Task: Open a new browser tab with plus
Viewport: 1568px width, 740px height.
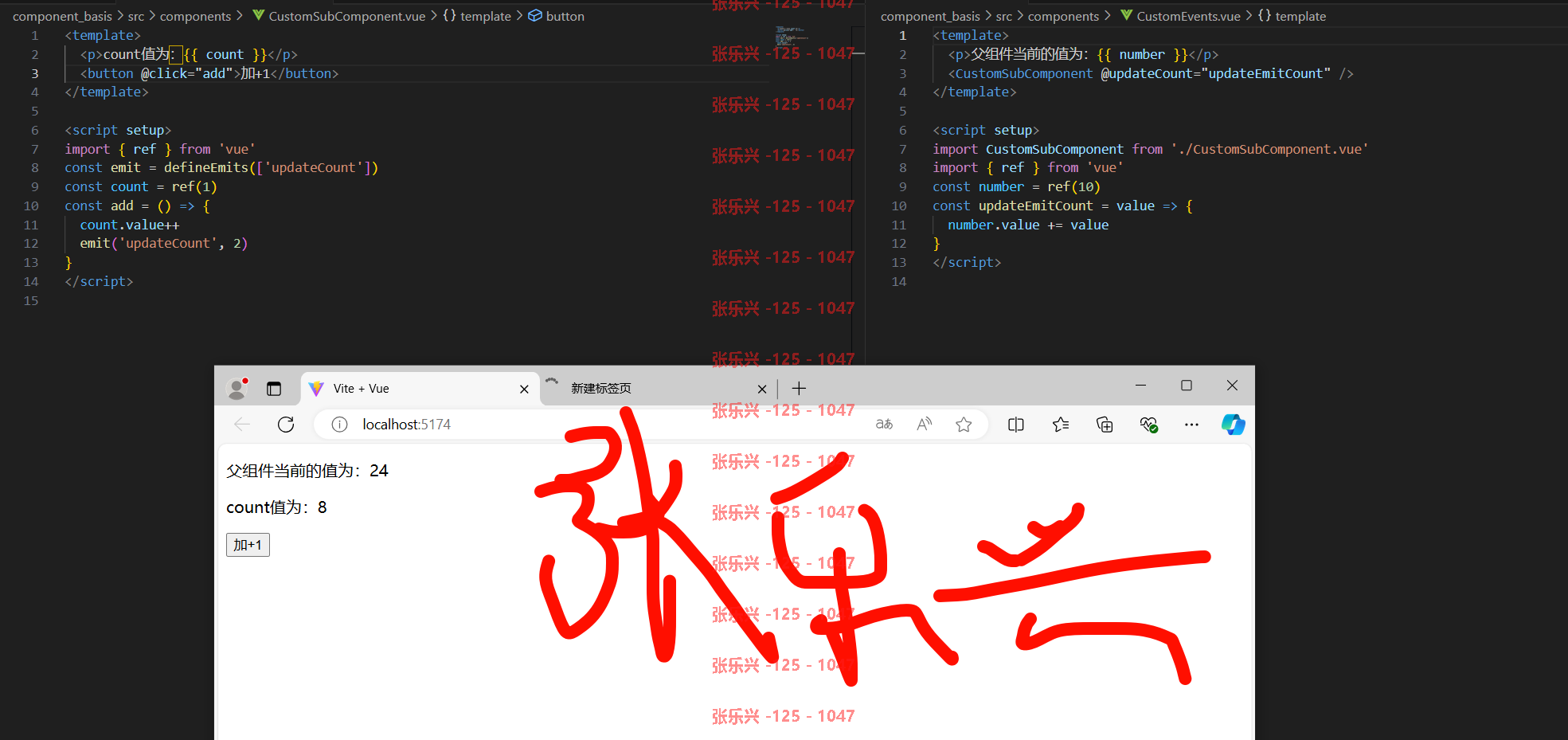Action: (x=799, y=389)
